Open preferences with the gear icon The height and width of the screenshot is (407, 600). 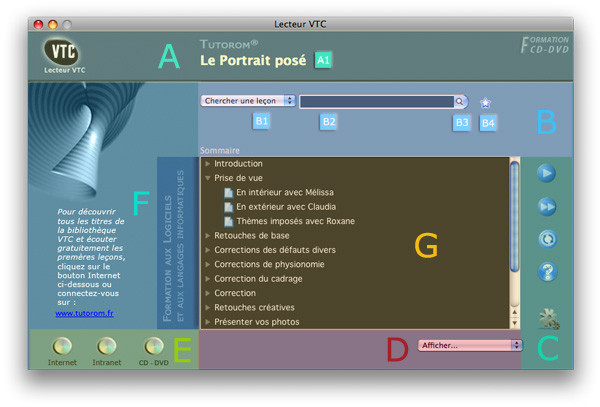pos(549,319)
